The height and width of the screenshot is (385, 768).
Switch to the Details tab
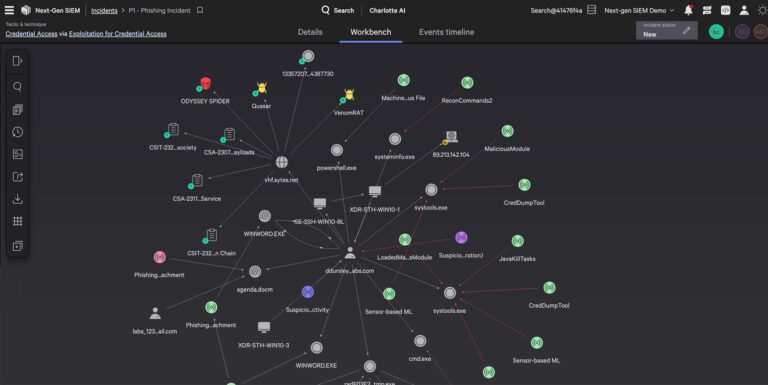[x=310, y=32]
